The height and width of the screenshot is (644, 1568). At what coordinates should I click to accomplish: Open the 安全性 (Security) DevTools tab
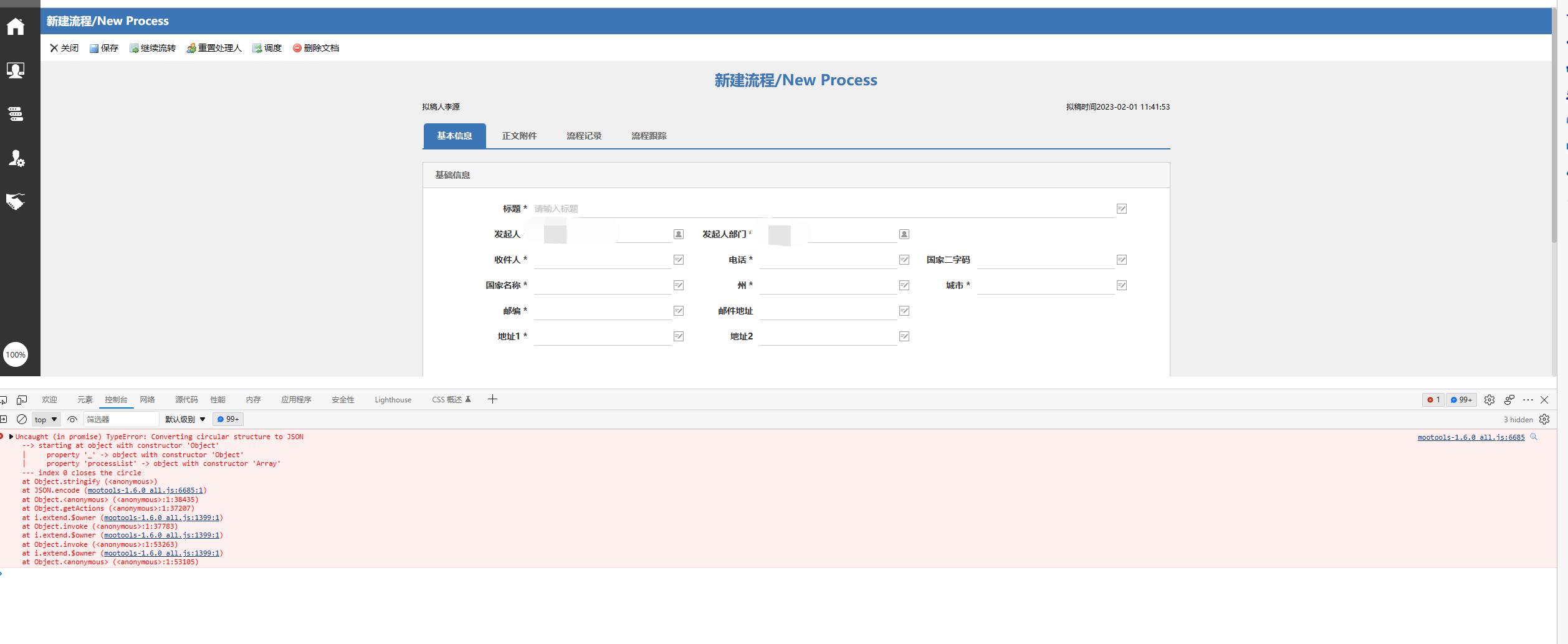[343, 400]
